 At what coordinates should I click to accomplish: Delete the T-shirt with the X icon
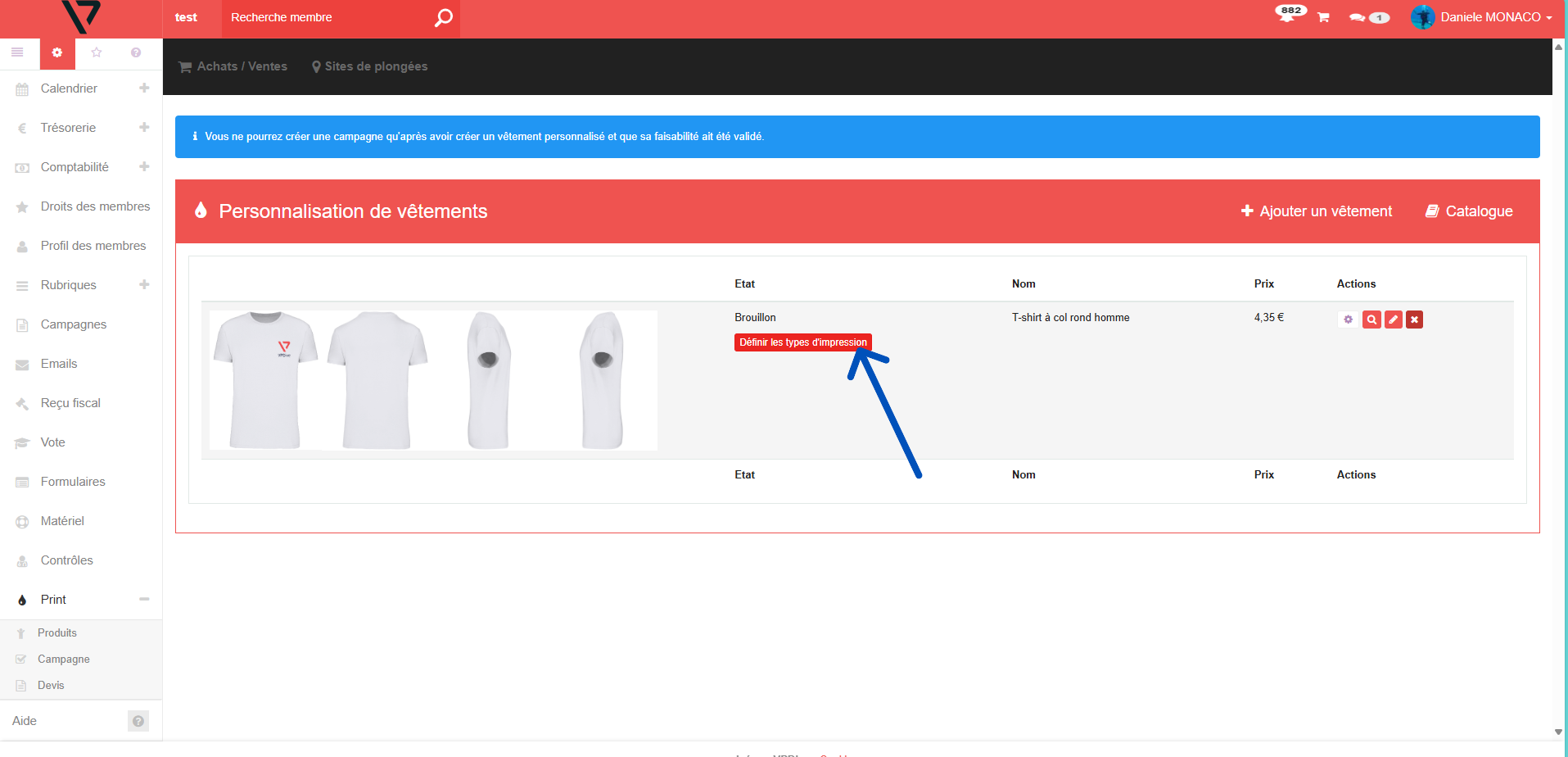click(1414, 320)
